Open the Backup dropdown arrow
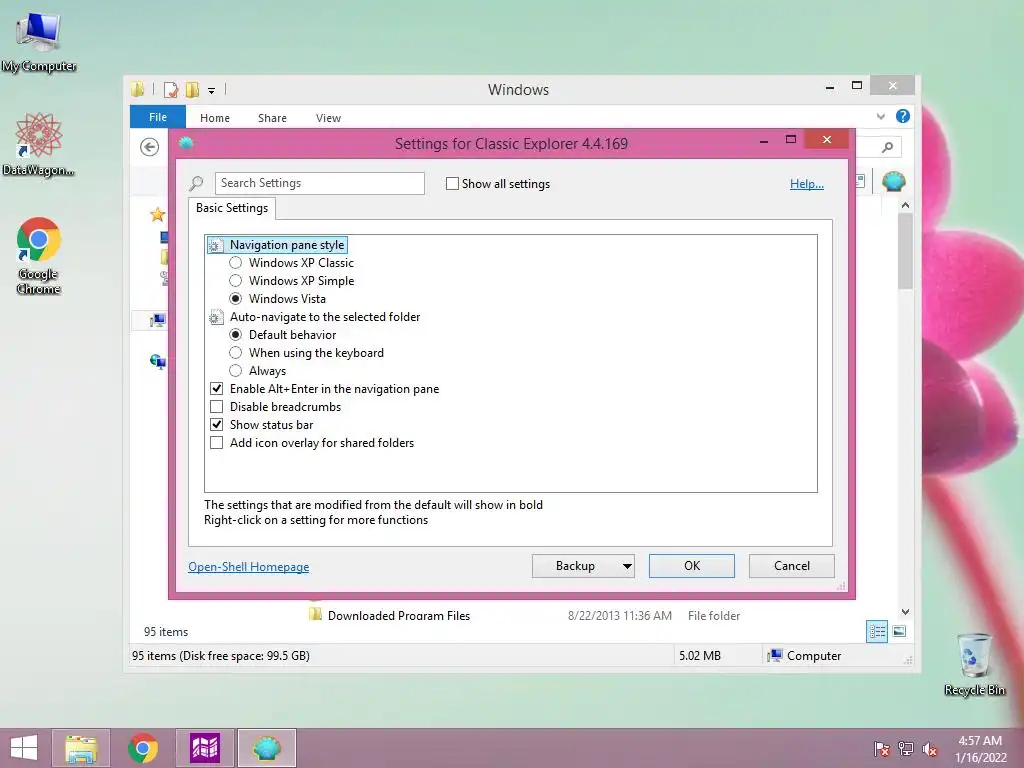 (x=626, y=566)
